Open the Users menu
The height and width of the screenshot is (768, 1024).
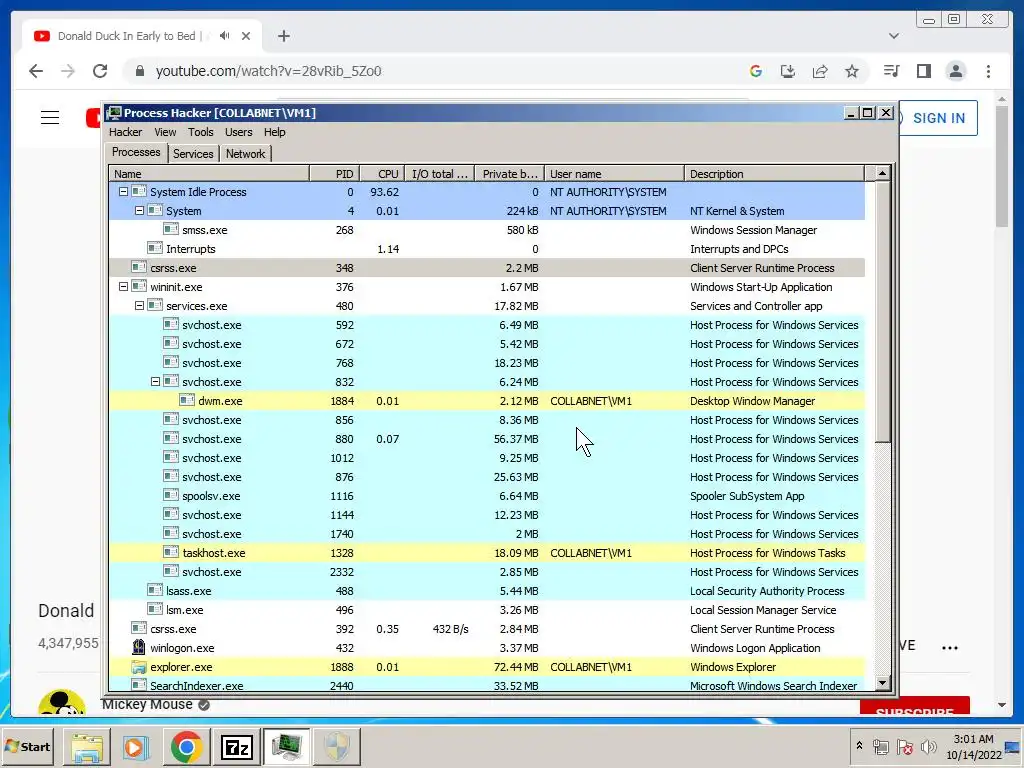click(238, 132)
